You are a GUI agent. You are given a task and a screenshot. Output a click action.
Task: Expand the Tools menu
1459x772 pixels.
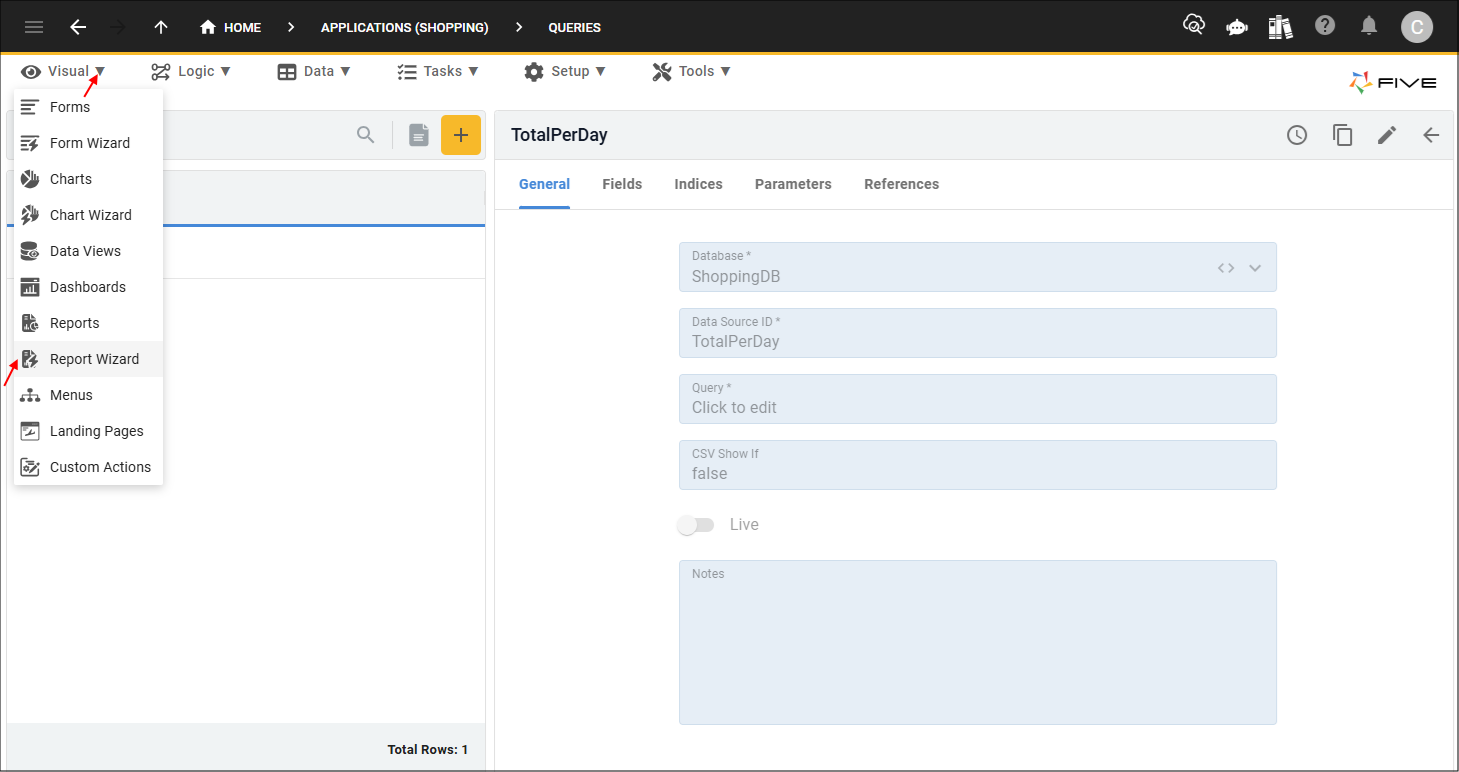click(x=692, y=71)
